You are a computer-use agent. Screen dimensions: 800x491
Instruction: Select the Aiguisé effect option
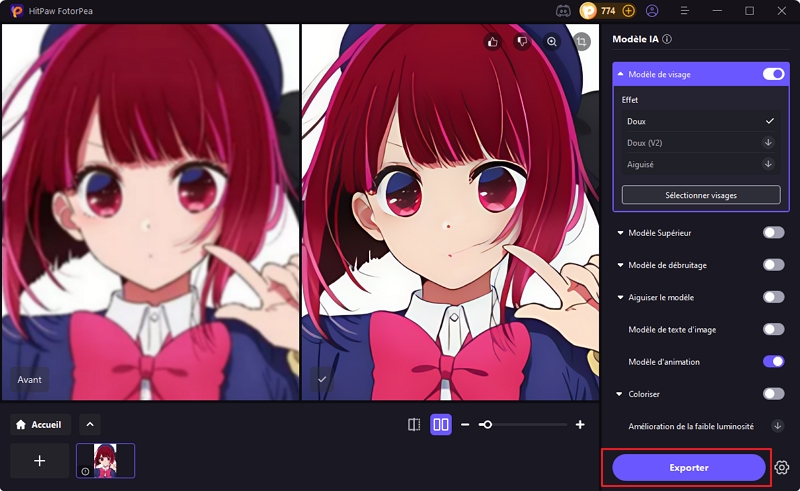(701, 164)
